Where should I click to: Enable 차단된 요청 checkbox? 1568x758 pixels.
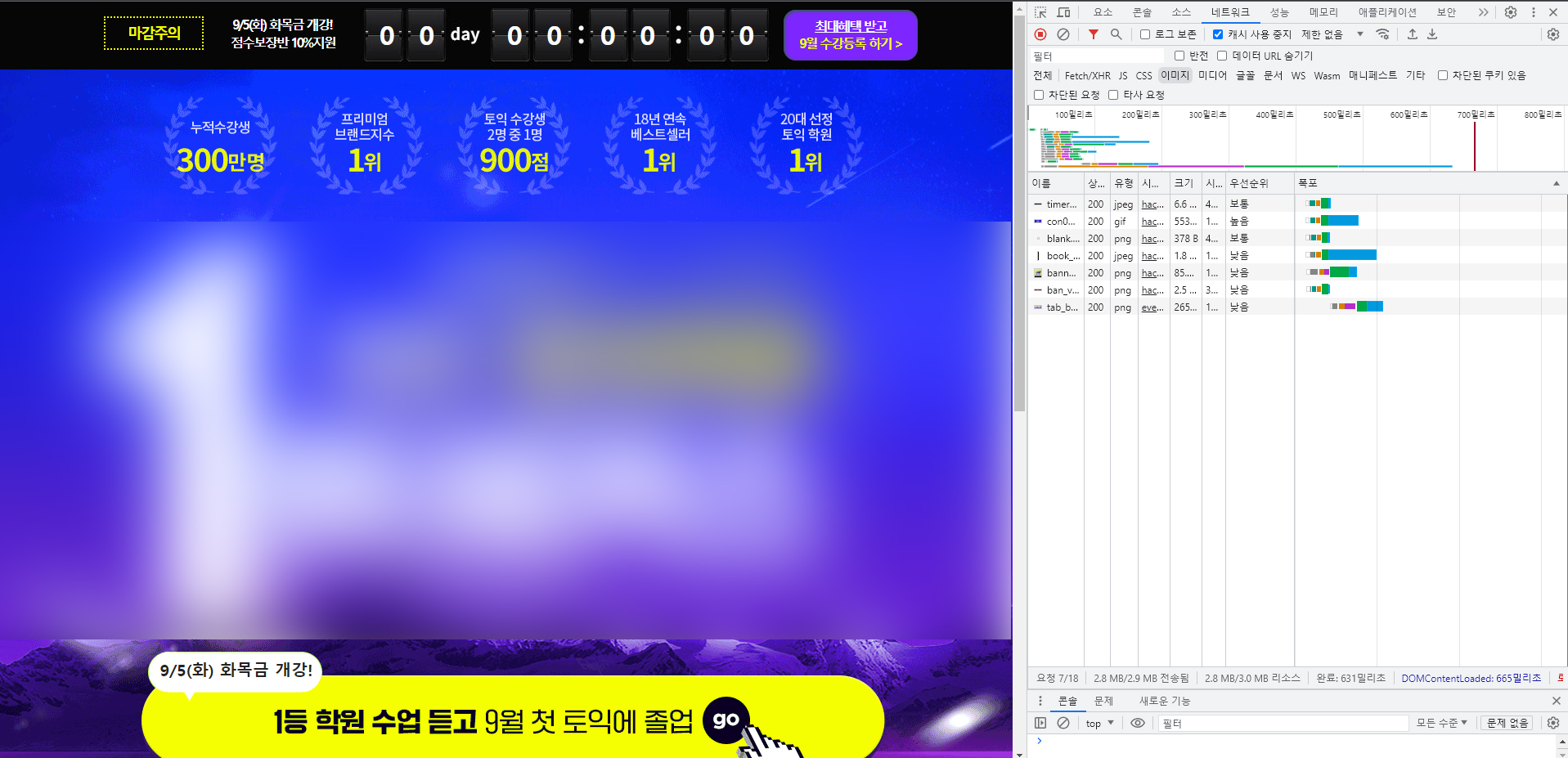point(1039,95)
